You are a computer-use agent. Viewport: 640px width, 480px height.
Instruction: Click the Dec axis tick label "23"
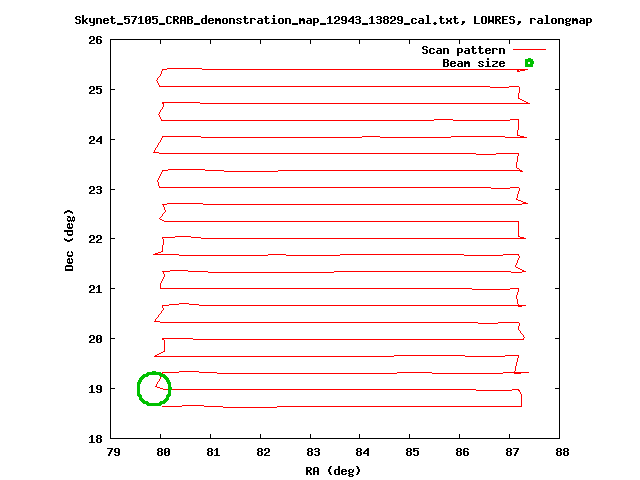[x=95, y=190]
